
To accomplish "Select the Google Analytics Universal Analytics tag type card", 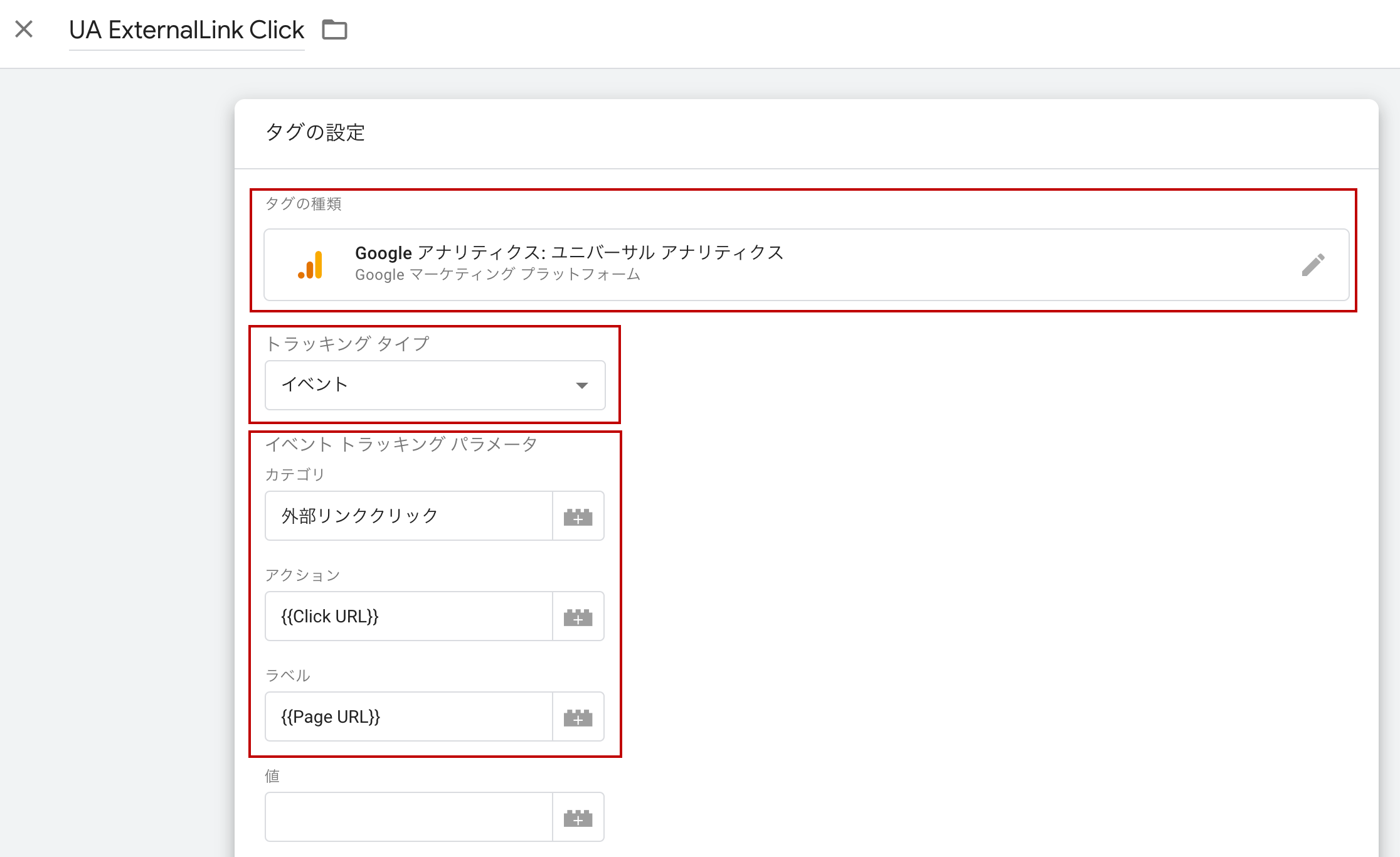I will pyautogui.click(x=806, y=265).
